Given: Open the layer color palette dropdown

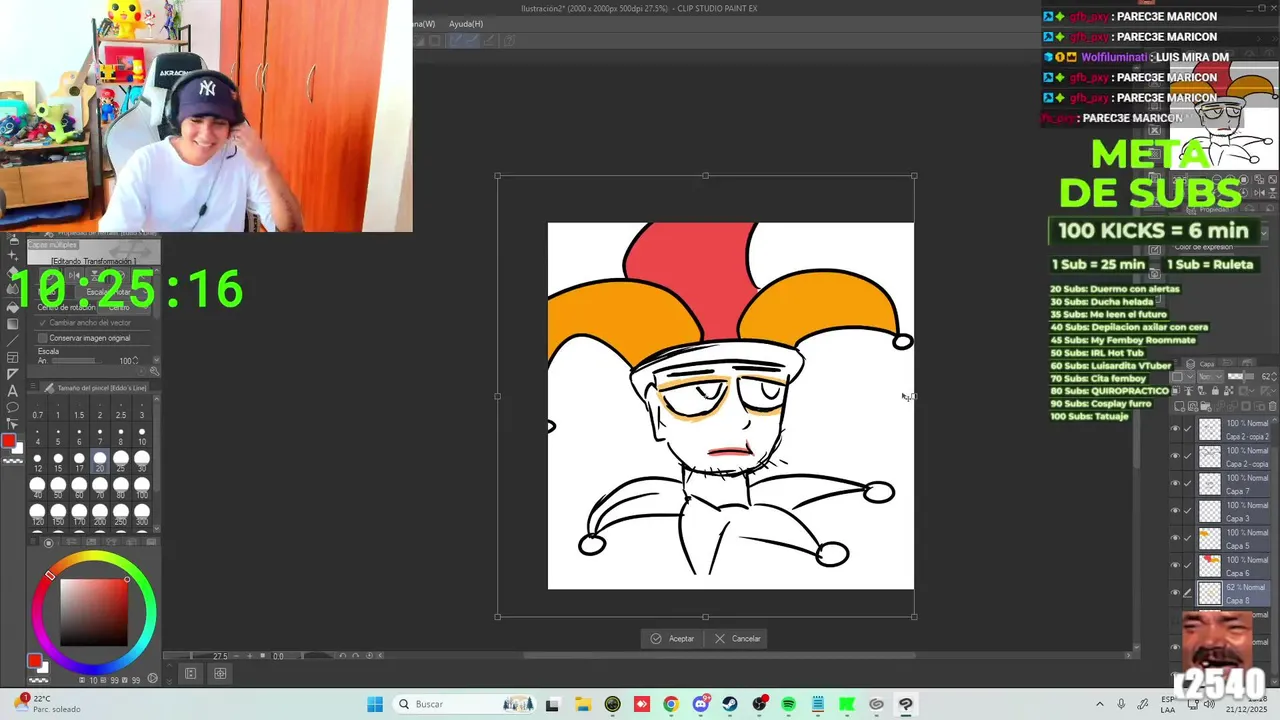Looking at the screenshot, I should click(1180, 377).
